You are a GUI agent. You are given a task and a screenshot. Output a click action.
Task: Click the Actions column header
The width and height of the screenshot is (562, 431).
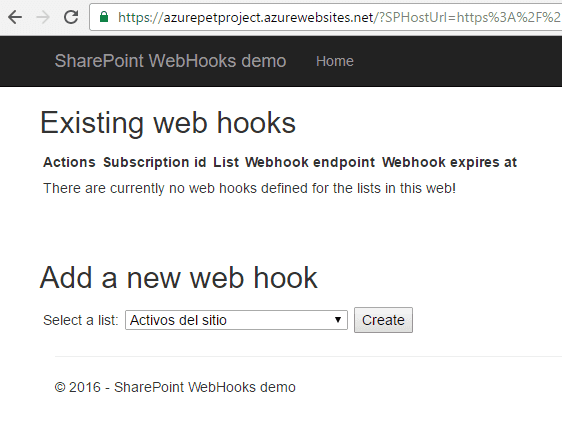(x=69, y=162)
